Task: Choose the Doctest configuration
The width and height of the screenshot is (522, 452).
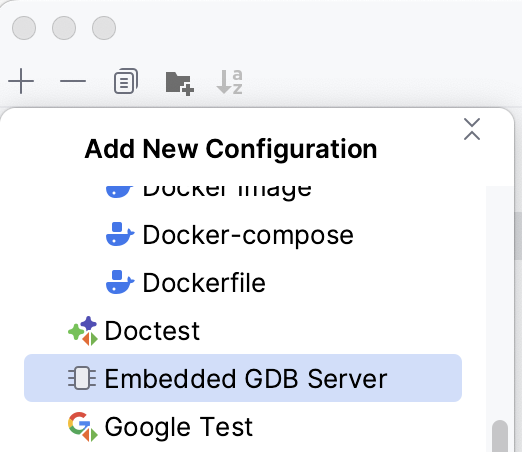Action: [243, 330]
